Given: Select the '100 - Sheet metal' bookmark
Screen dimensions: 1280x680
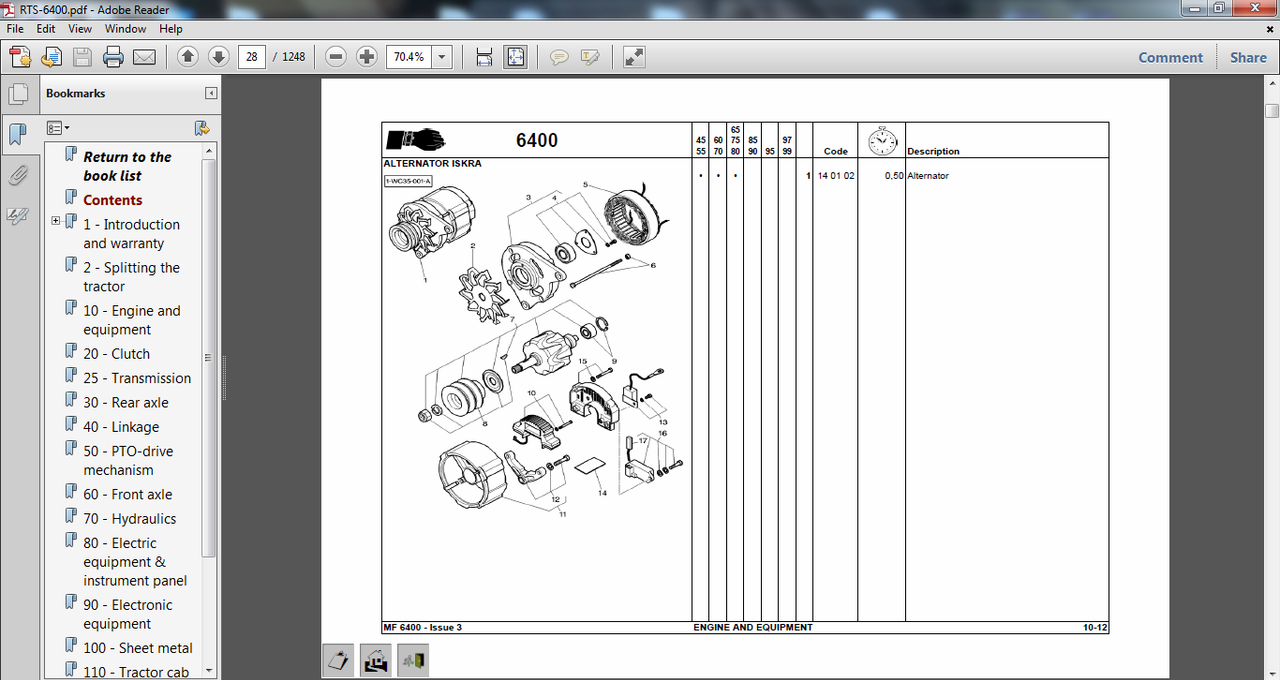Looking at the screenshot, I should [x=138, y=648].
